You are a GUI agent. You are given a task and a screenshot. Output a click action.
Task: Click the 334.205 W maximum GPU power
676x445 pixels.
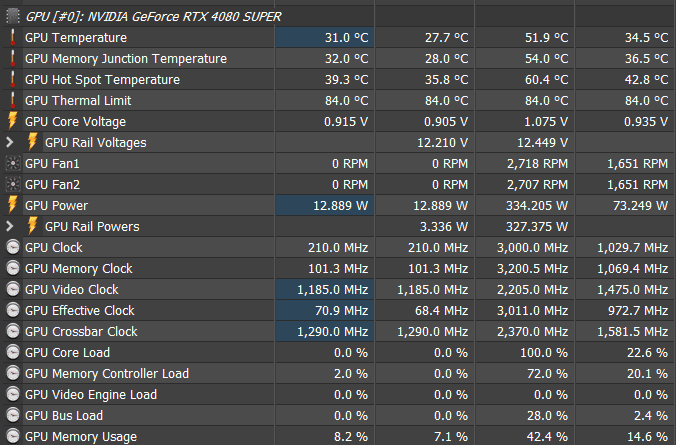[537, 206]
